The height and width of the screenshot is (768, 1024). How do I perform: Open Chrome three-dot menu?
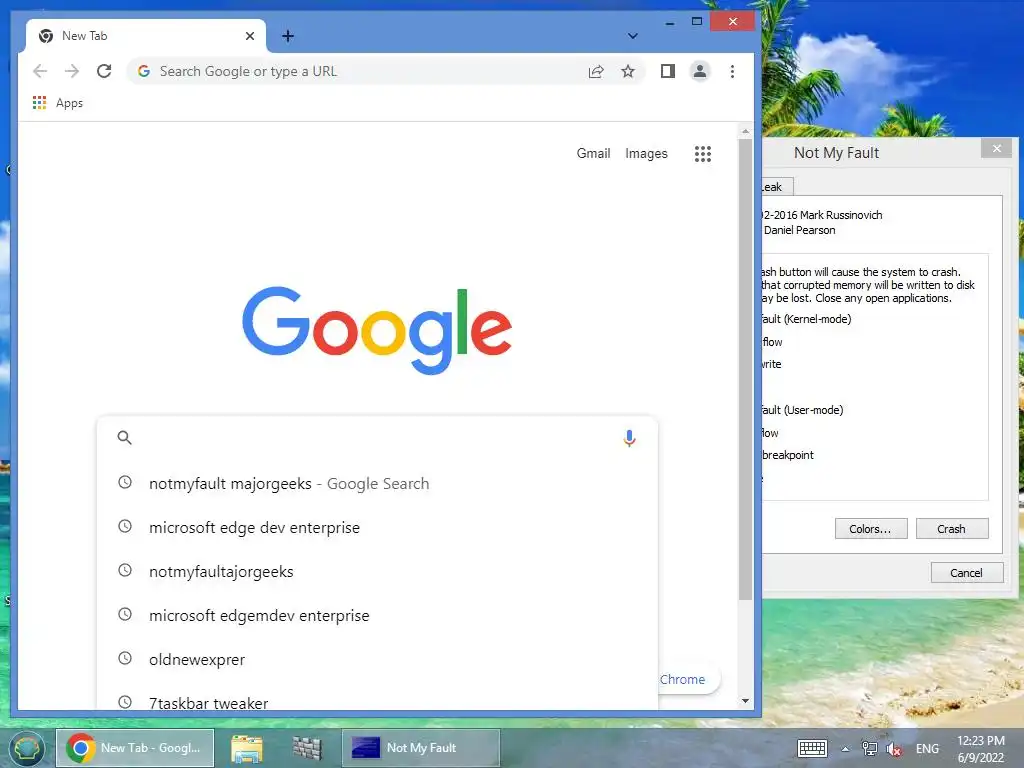(x=732, y=71)
